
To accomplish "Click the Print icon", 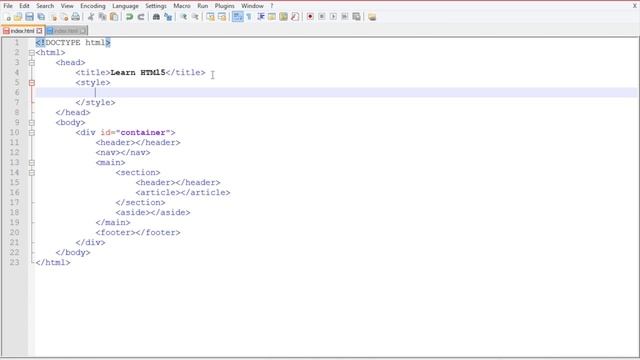I will [x=76, y=17].
